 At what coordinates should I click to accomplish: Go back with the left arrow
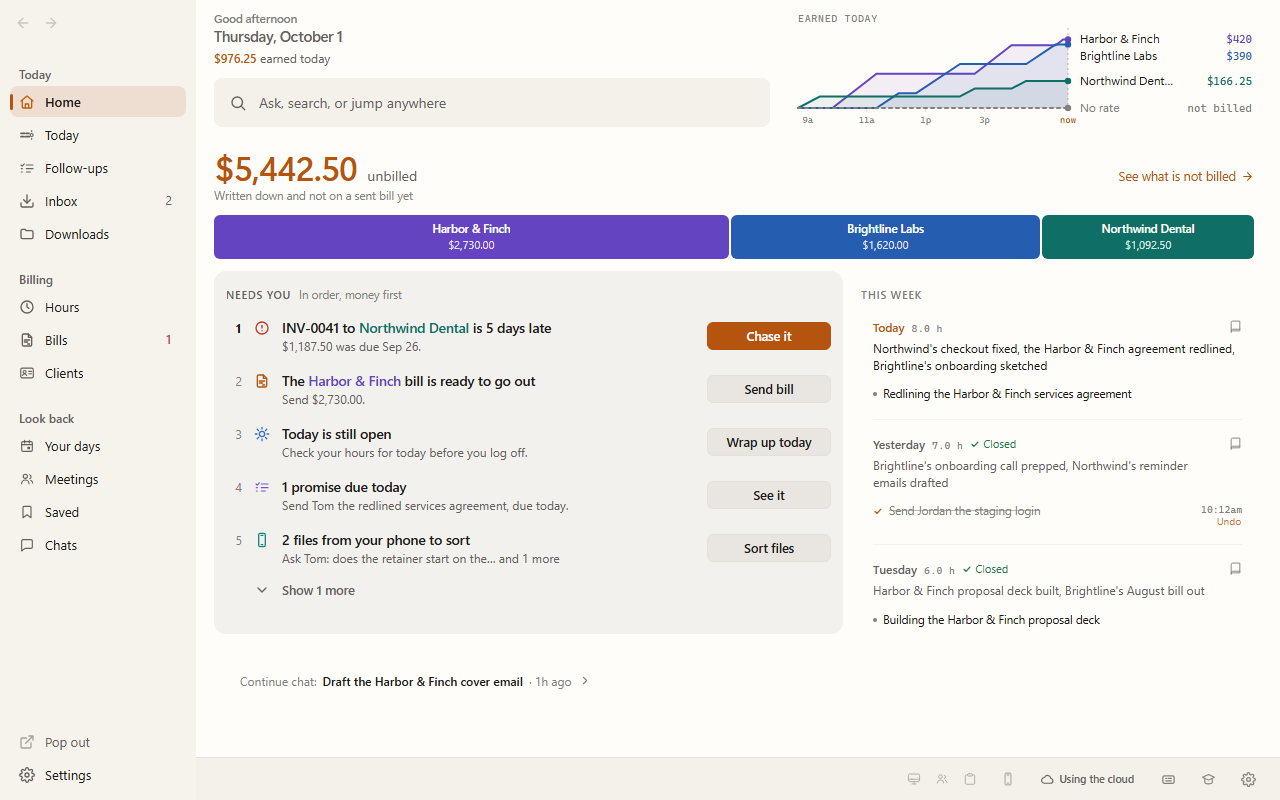[23, 23]
